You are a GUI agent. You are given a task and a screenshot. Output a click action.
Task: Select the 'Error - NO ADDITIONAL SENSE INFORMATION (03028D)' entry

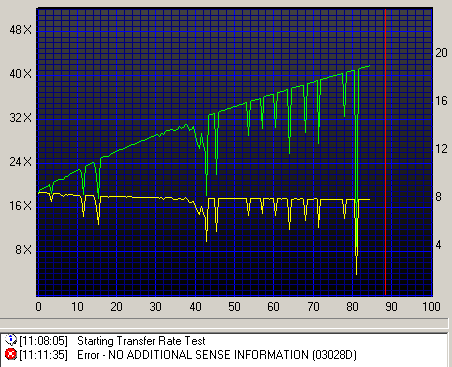pos(217,355)
